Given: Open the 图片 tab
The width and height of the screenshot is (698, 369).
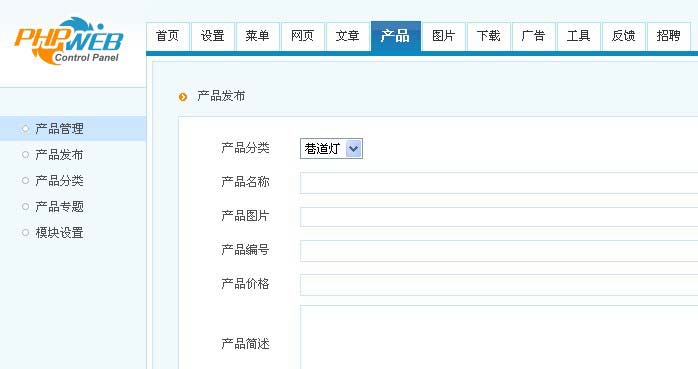Looking at the screenshot, I should [x=444, y=36].
